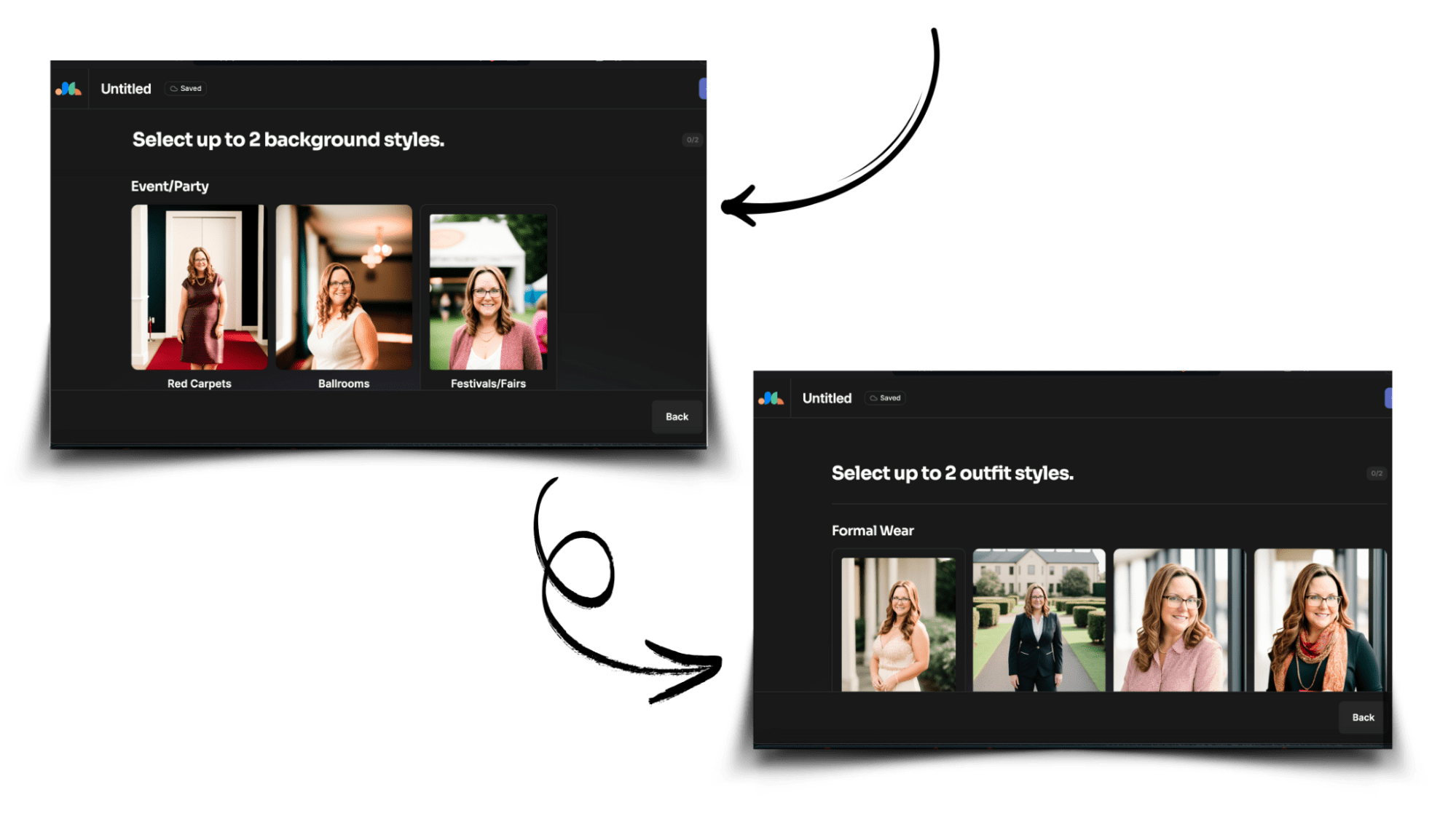The width and height of the screenshot is (1456, 819).
Task: Click Untitled project title in the outfit styles window
Action: coord(827,398)
